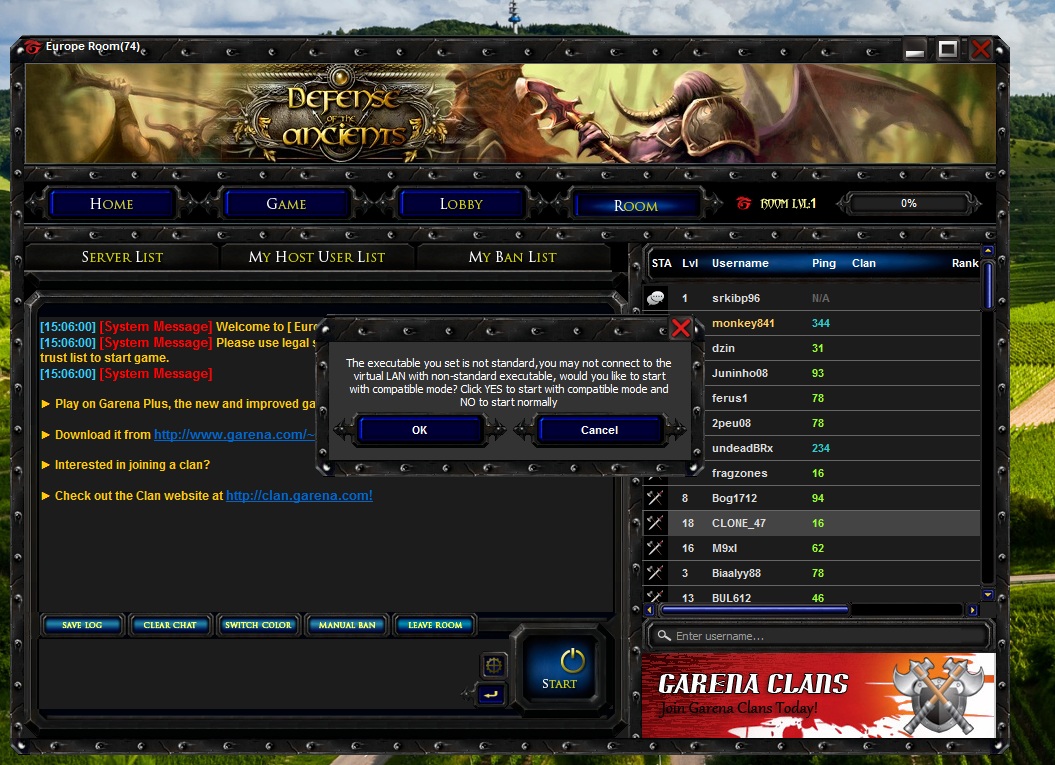Open the Garena Clans banner ad
1055x765 pixels.
tap(819, 695)
